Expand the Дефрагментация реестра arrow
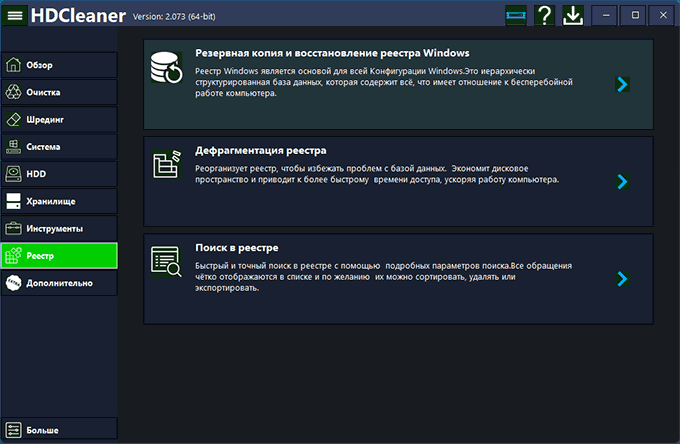Screen dimensions: 680x444 622,182
